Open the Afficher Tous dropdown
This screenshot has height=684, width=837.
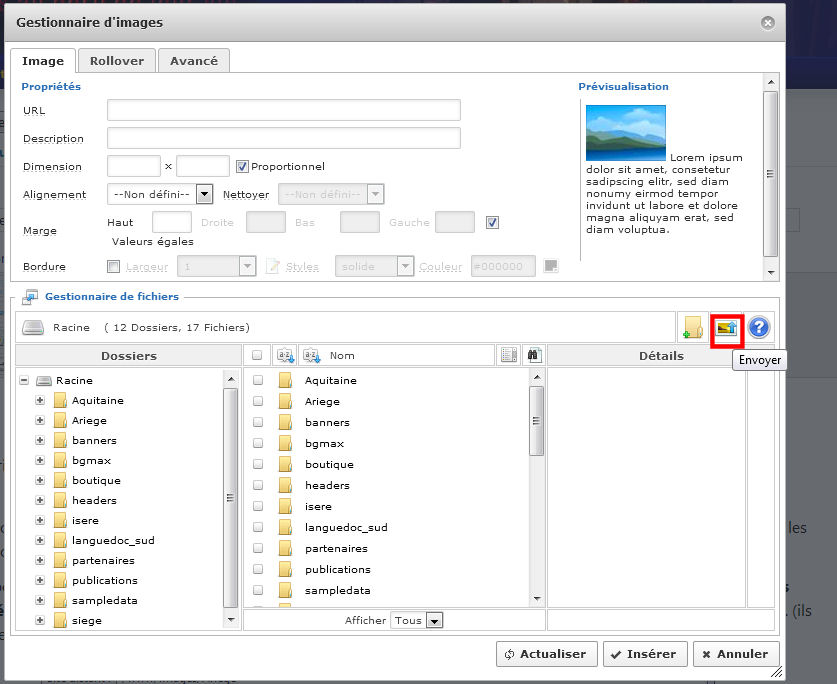(x=417, y=620)
